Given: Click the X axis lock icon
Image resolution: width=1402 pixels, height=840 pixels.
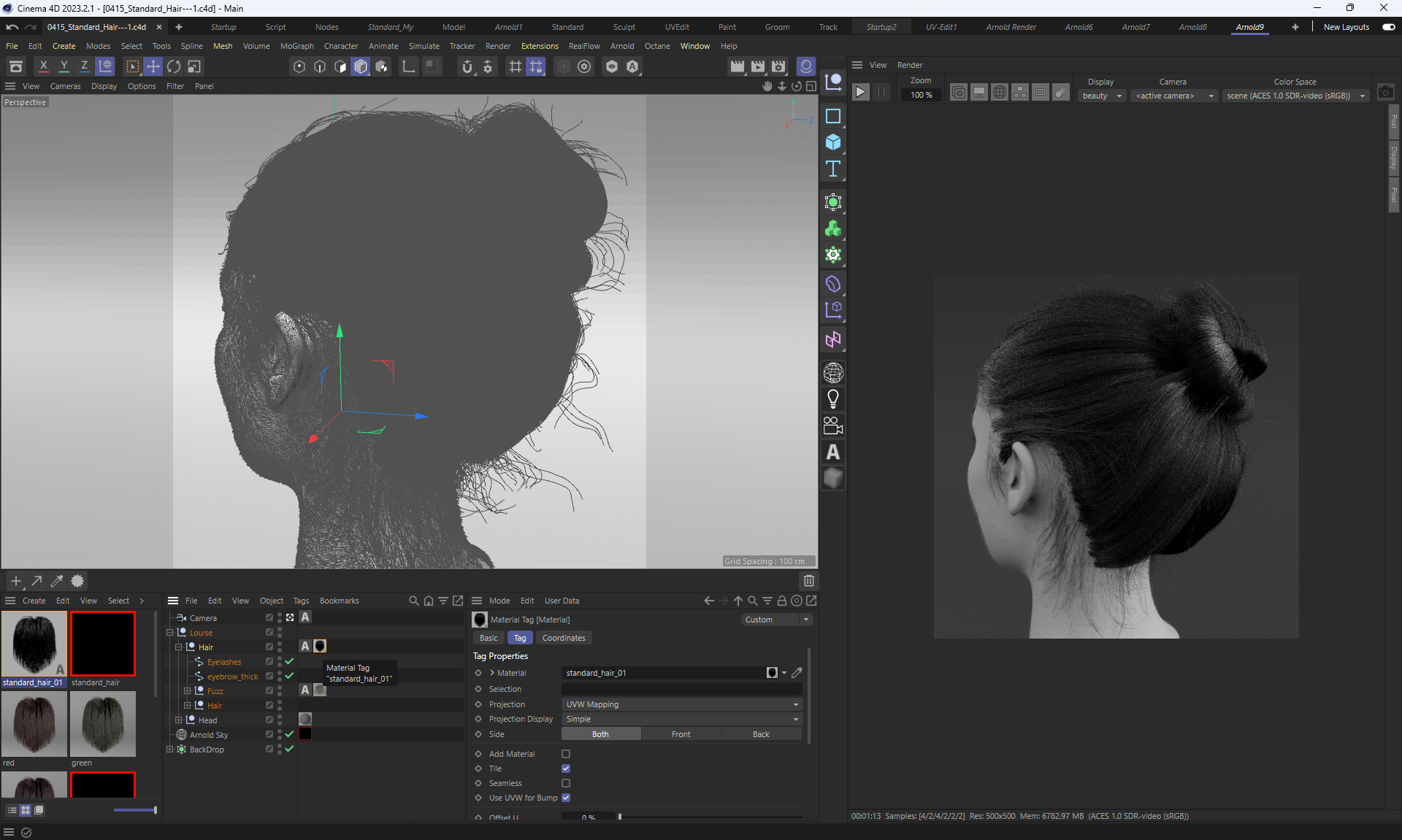Looking at the screenshot, I should coord(44,66).
